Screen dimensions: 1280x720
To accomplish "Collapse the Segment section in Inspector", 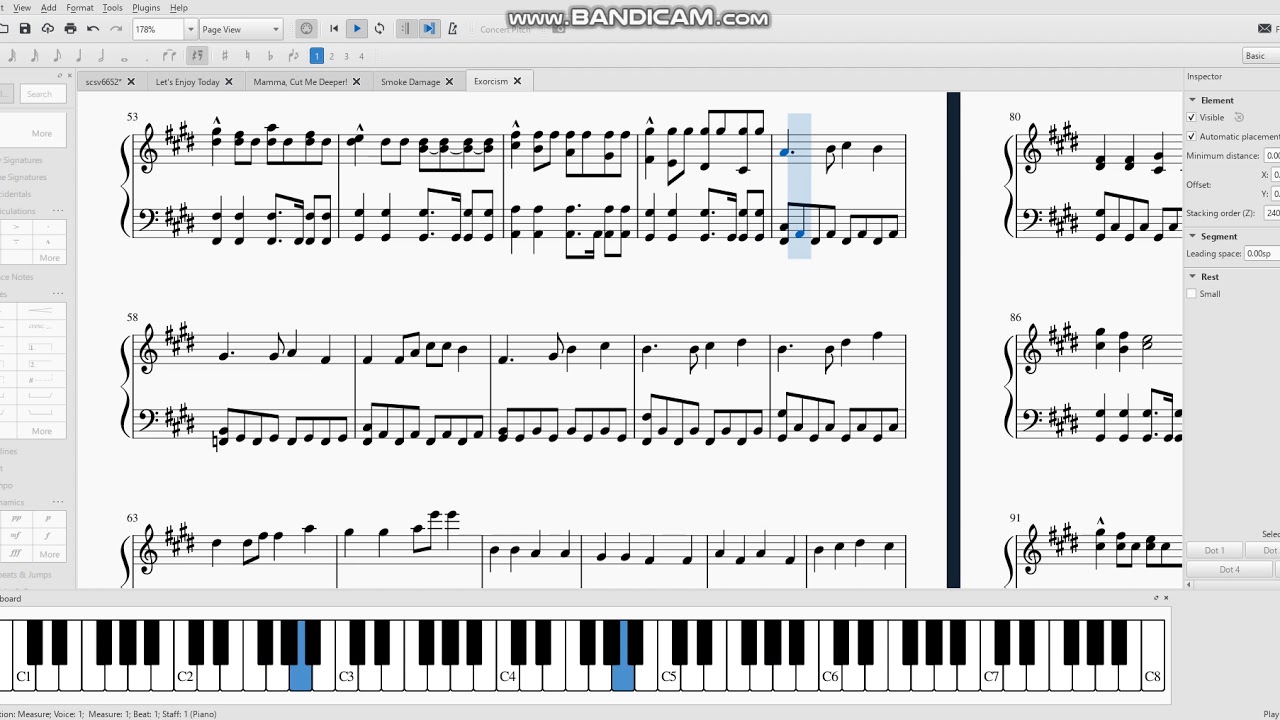I will pyautogui.click(x=1193, y=237).
